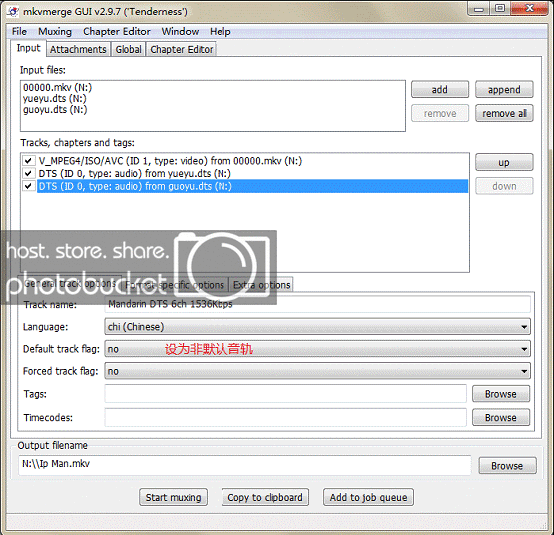Viewport: 554px width, 535px height.
Task: Select yueyu.dts in input files list
Action: coord(55,98)
